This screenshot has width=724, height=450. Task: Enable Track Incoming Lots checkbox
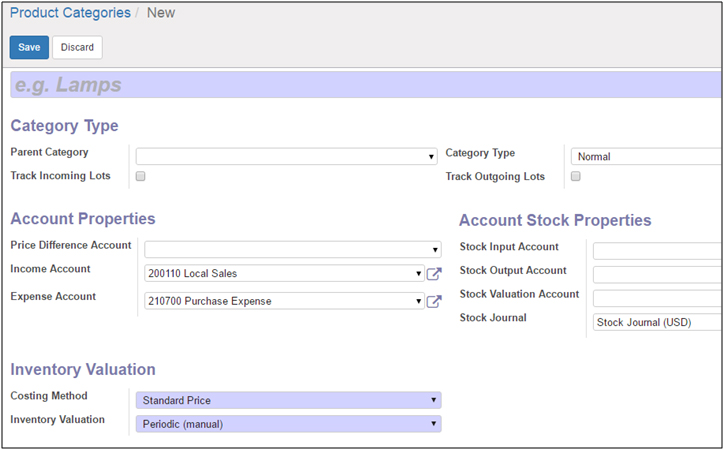(x=141, y=176)
